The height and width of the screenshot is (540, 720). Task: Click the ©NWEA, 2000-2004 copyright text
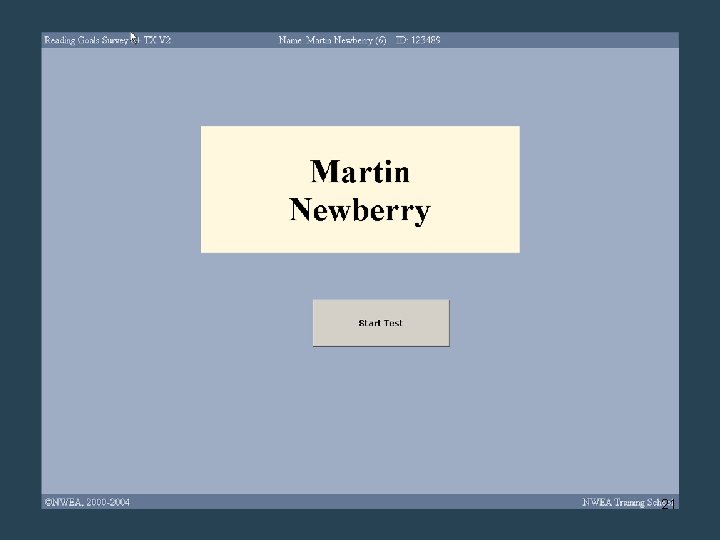(87, 502)
